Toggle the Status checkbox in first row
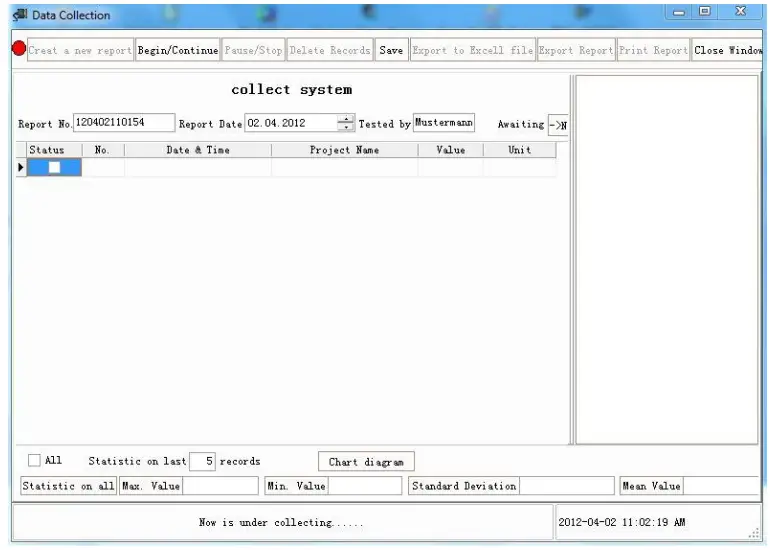Screen dimensions: 770x550 pyautogui.click(x=55, y=167)
